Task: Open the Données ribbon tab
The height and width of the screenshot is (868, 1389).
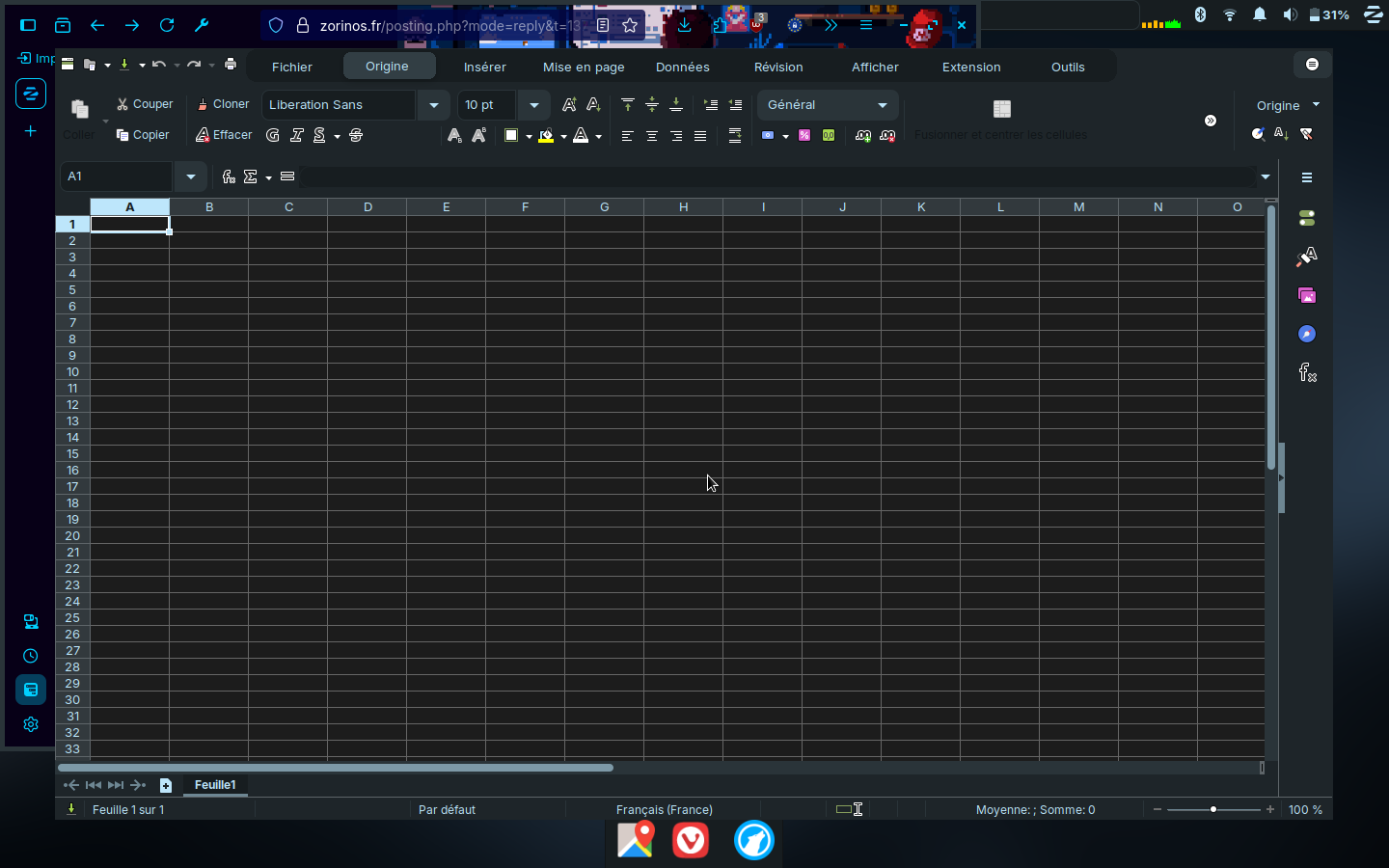Action: pyautogui.click(x=682, y=67)
